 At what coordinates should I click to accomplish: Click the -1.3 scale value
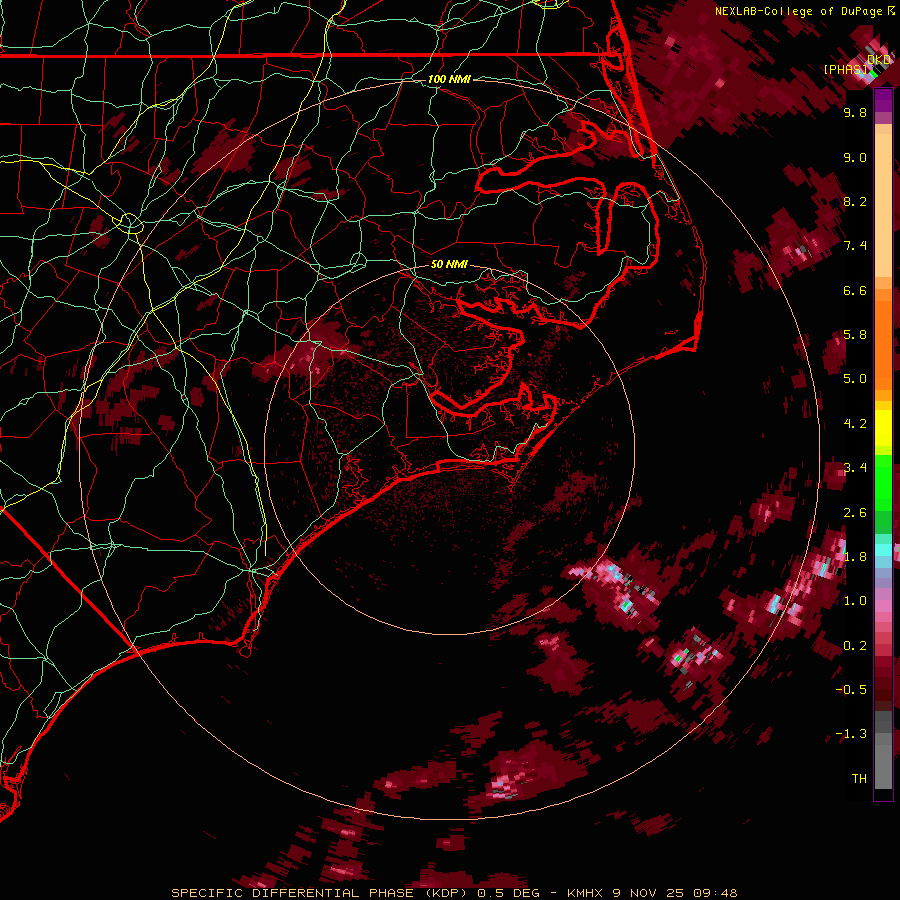pyautogui.click(x=851, y=734)
